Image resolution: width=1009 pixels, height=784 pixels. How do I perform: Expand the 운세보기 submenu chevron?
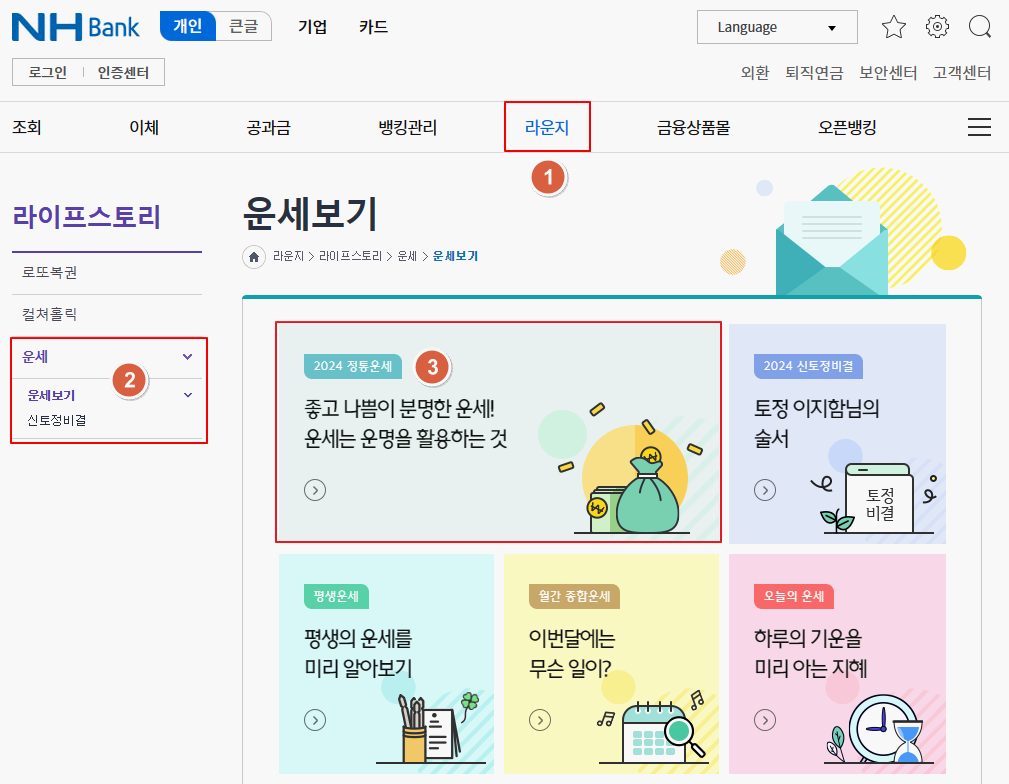click(188, 395)
